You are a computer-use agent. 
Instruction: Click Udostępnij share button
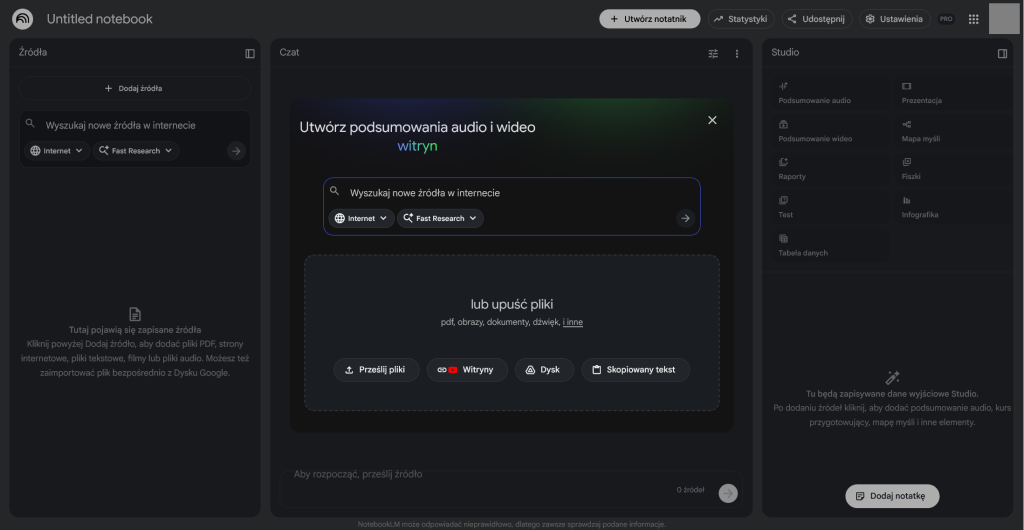point(816,19)
